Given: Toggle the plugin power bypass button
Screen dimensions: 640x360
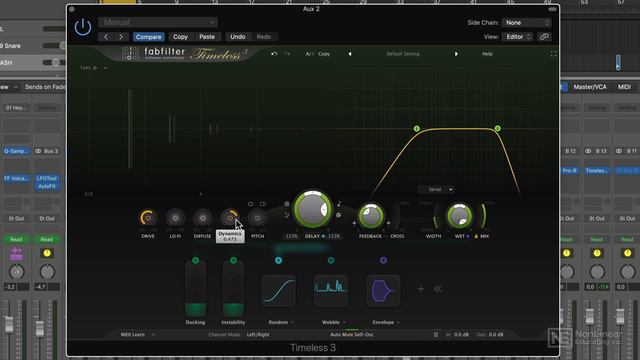Looking at the screenshot, I should pyautogui.click(x=83, y=27).
